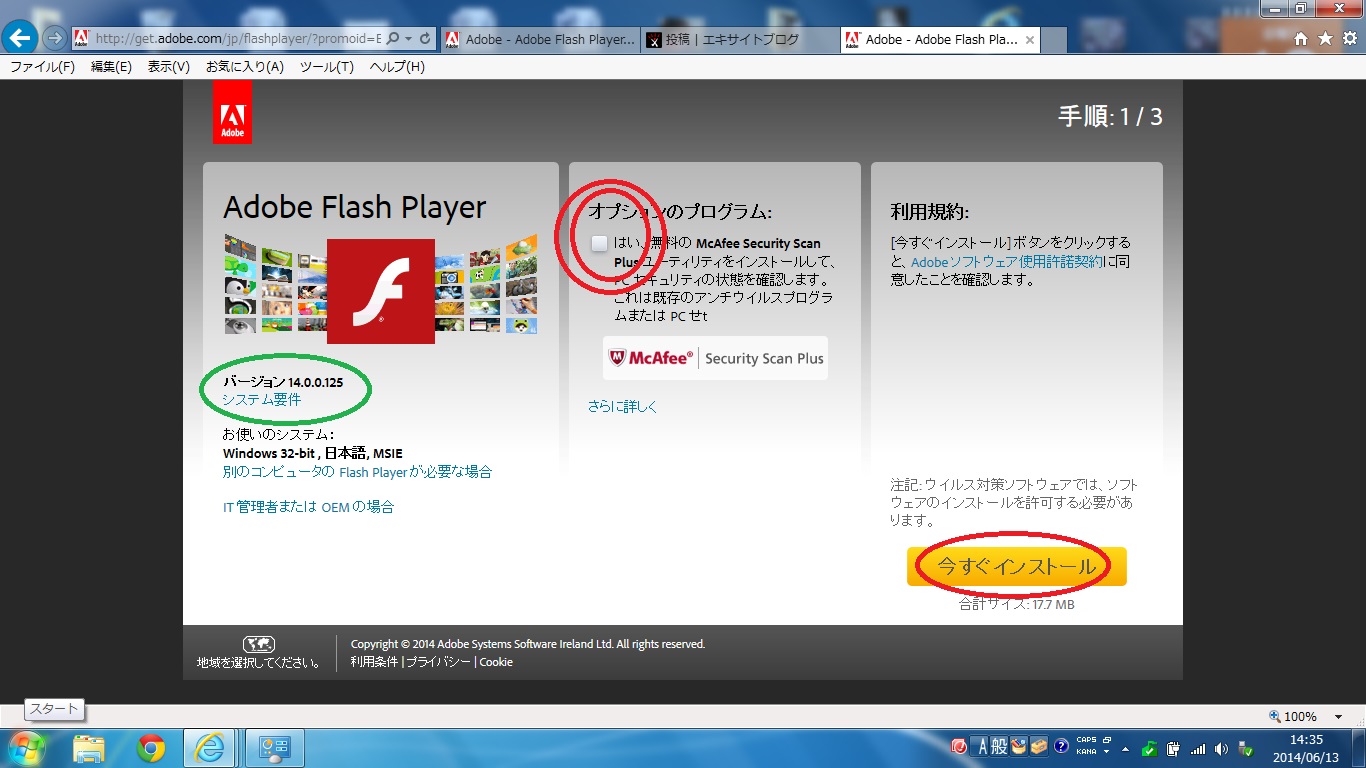Click the taskbar icon right of Internet Explorer
The height and width of the screenshot is (768, 1366).
pyautogui.click(x=274, y=748)
